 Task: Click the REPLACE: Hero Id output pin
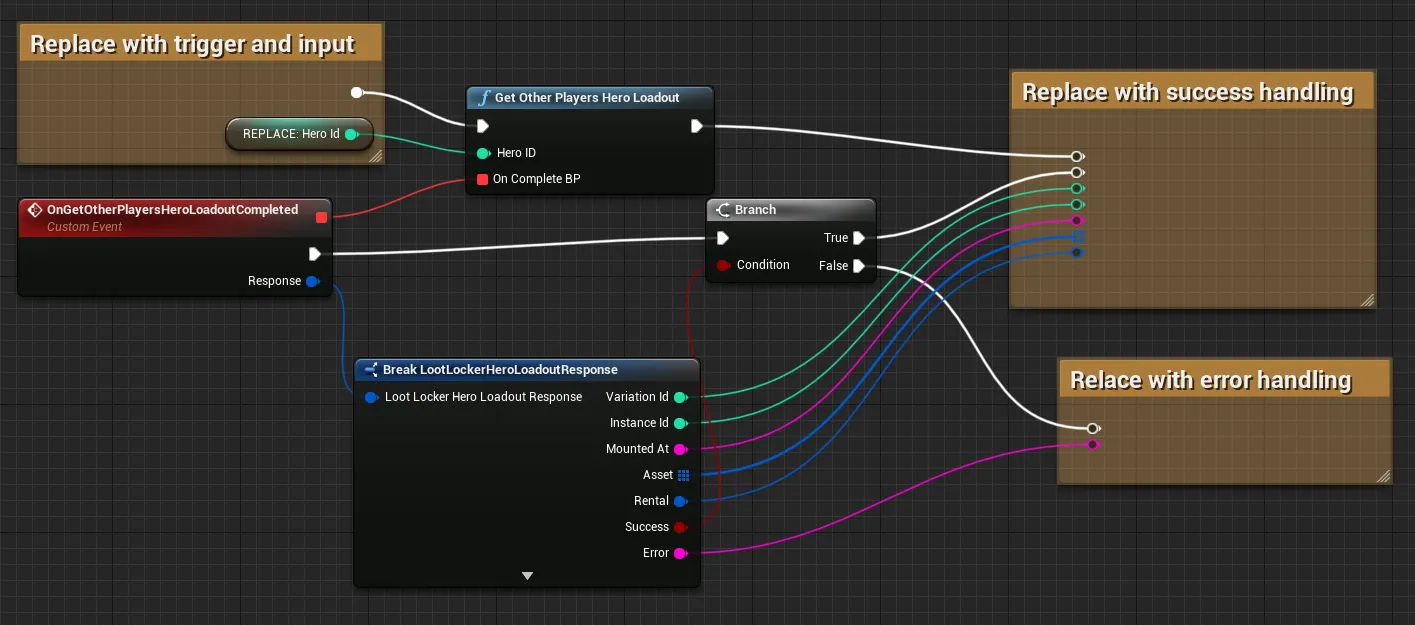[351, 134]
